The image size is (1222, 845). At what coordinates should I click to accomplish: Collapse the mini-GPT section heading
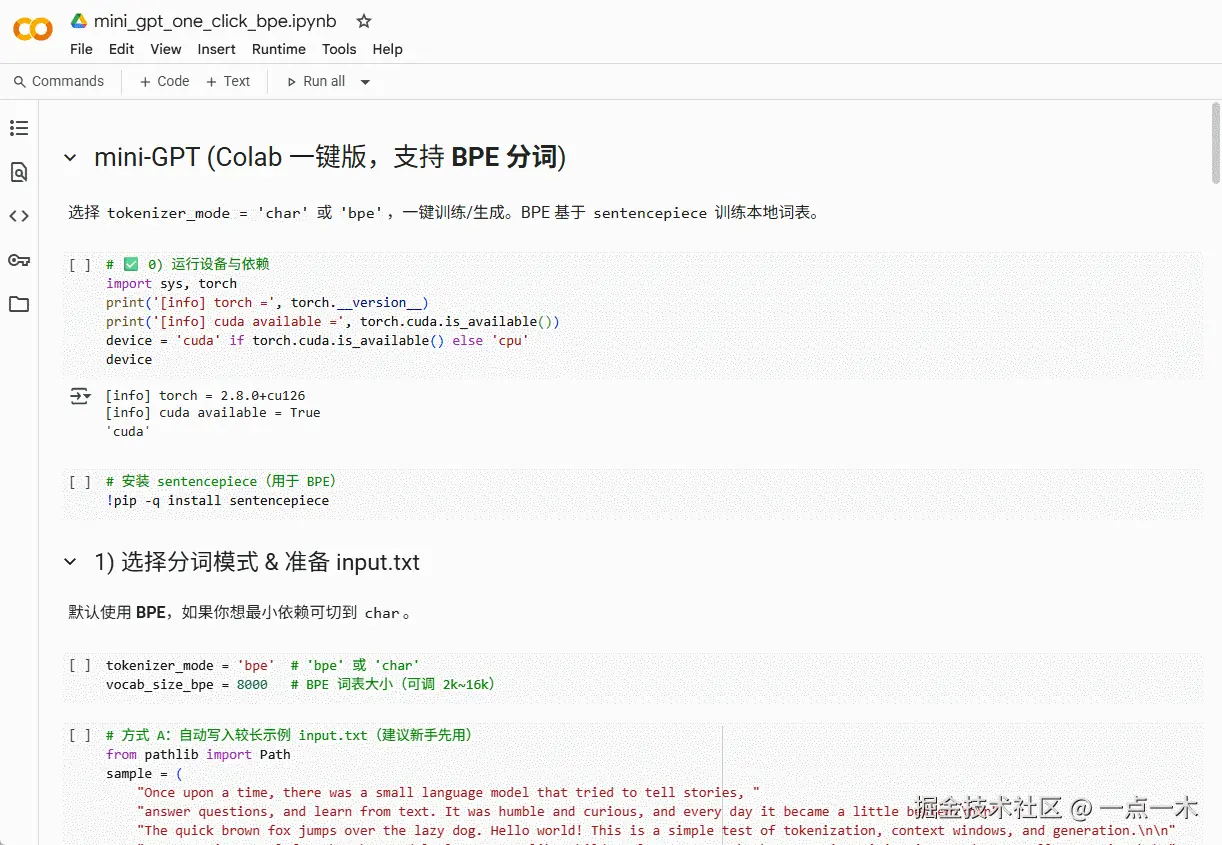pos(69,157)
